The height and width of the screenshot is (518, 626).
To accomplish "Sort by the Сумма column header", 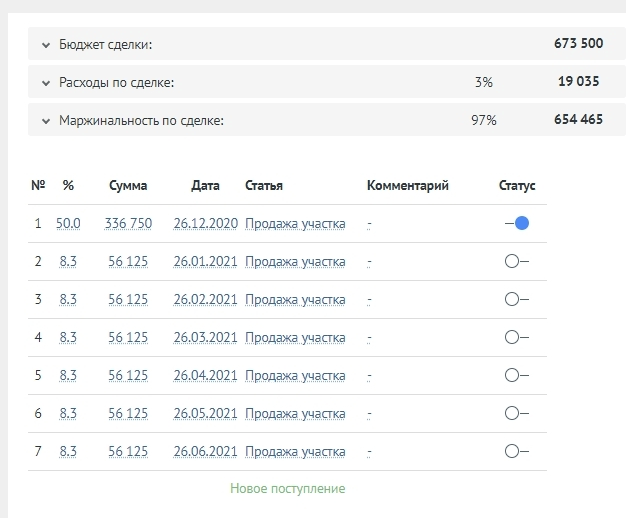I will (128, 185).
